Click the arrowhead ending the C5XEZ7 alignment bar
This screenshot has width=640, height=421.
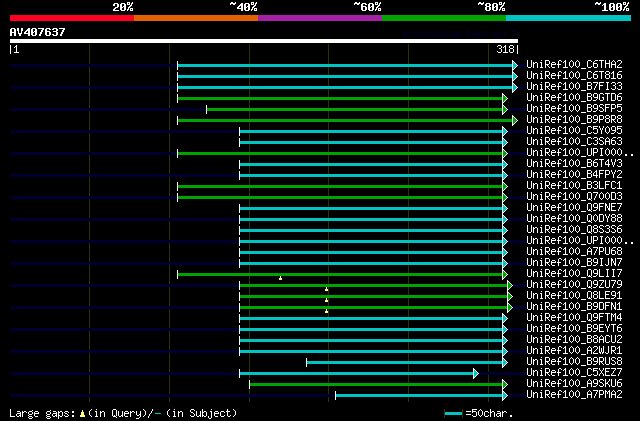(x=476, y=373)
